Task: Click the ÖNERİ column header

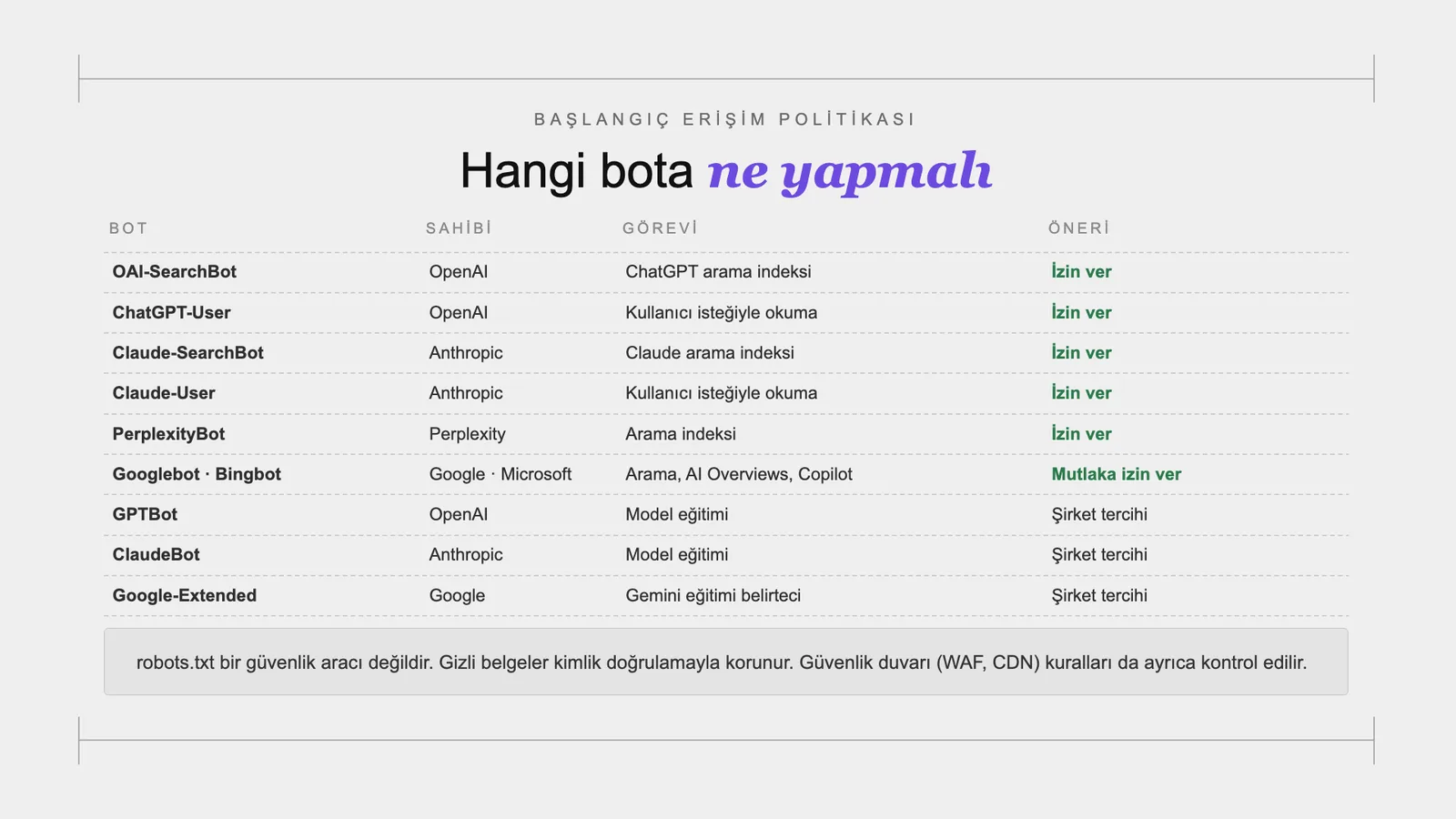Action: pos(1078,228)
